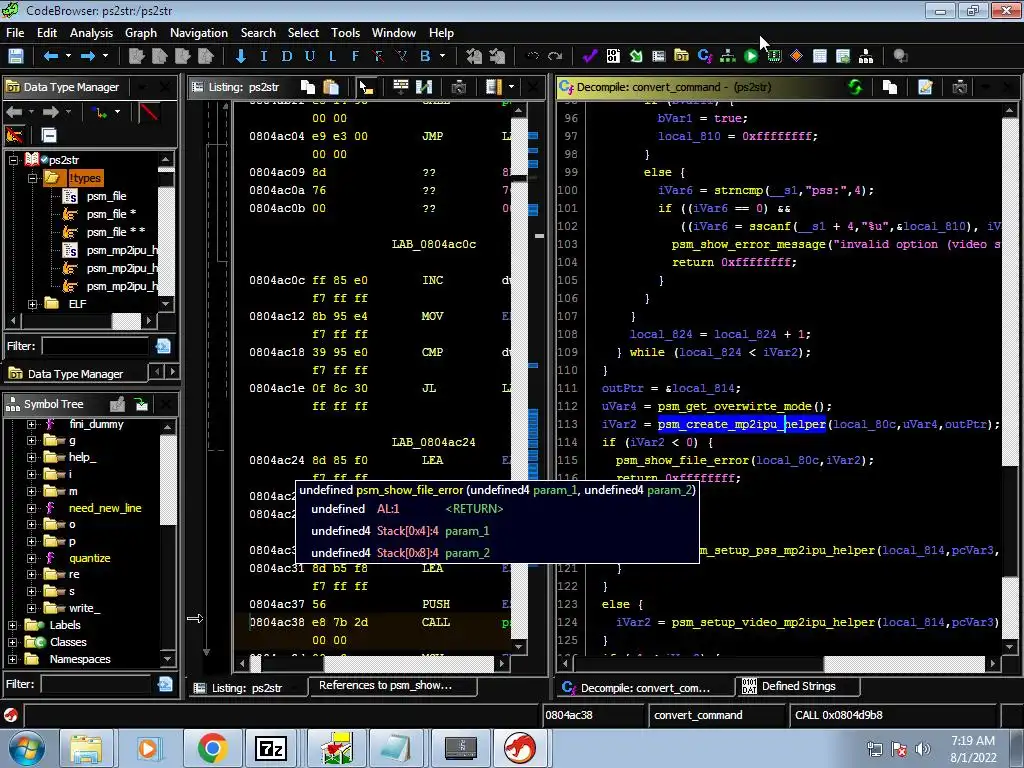
Task: Open back-arrow history dropdown in main toolbar
Action: 68,56
